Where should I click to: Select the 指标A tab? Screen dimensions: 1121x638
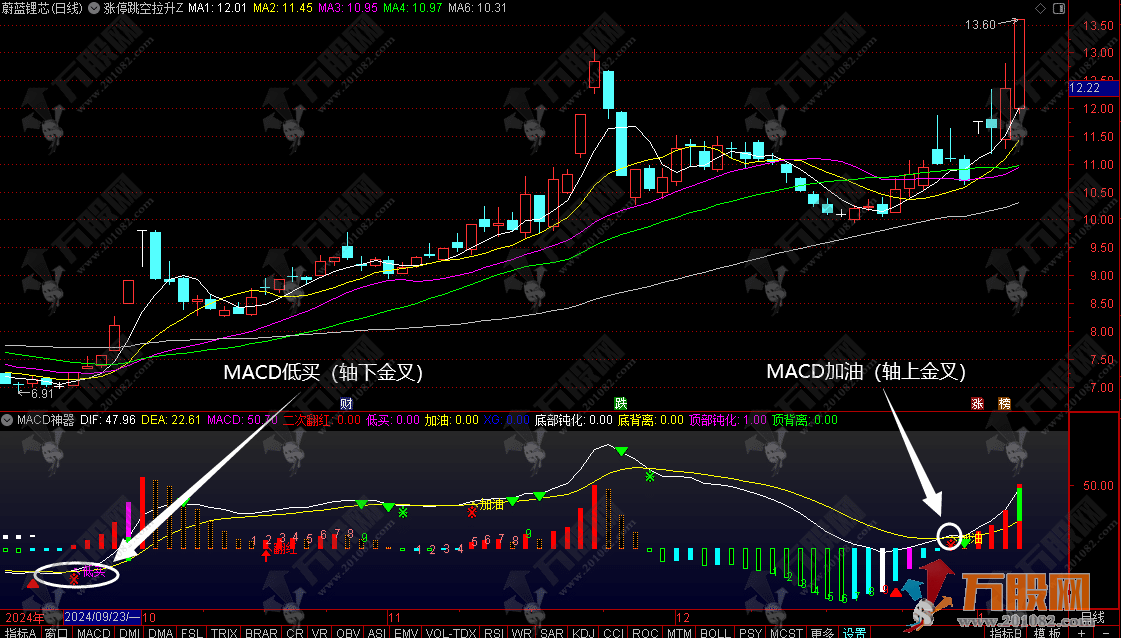click(x=20, y=632)
